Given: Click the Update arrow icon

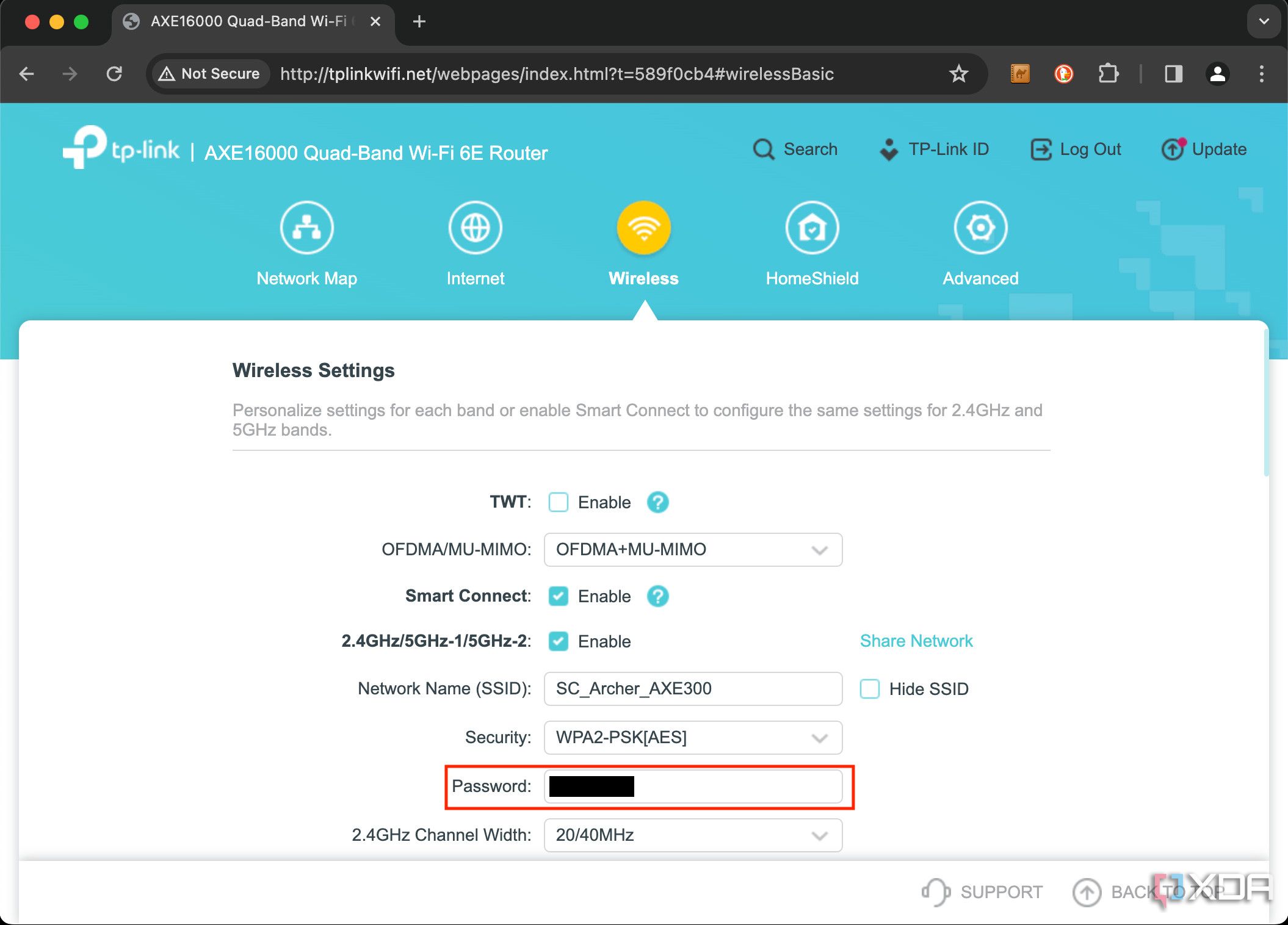Looking at the screenshot, I should (1173, 149).
